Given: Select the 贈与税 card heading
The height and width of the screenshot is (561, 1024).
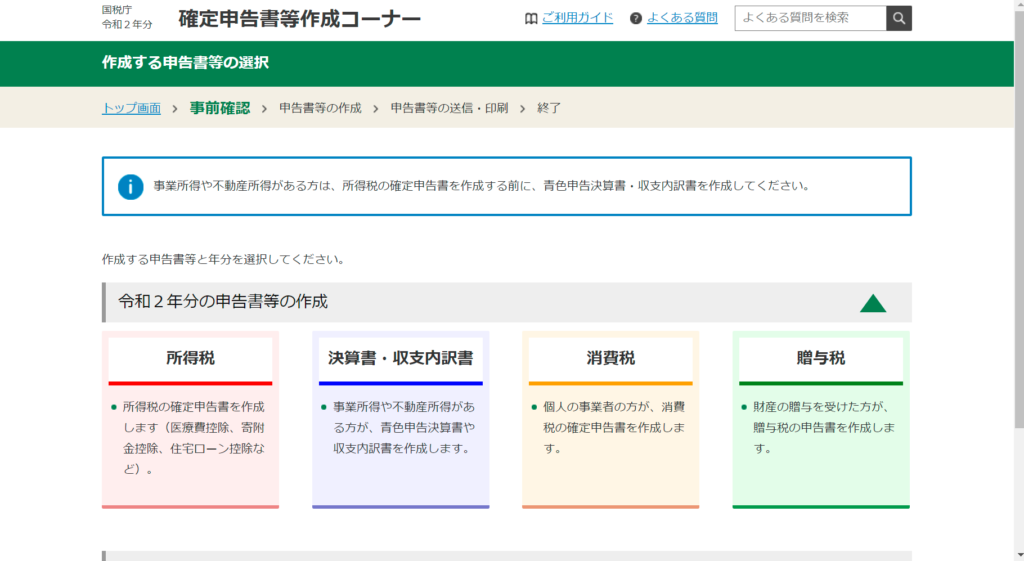Looking at the screenshot, I should [x=820, y=358].
